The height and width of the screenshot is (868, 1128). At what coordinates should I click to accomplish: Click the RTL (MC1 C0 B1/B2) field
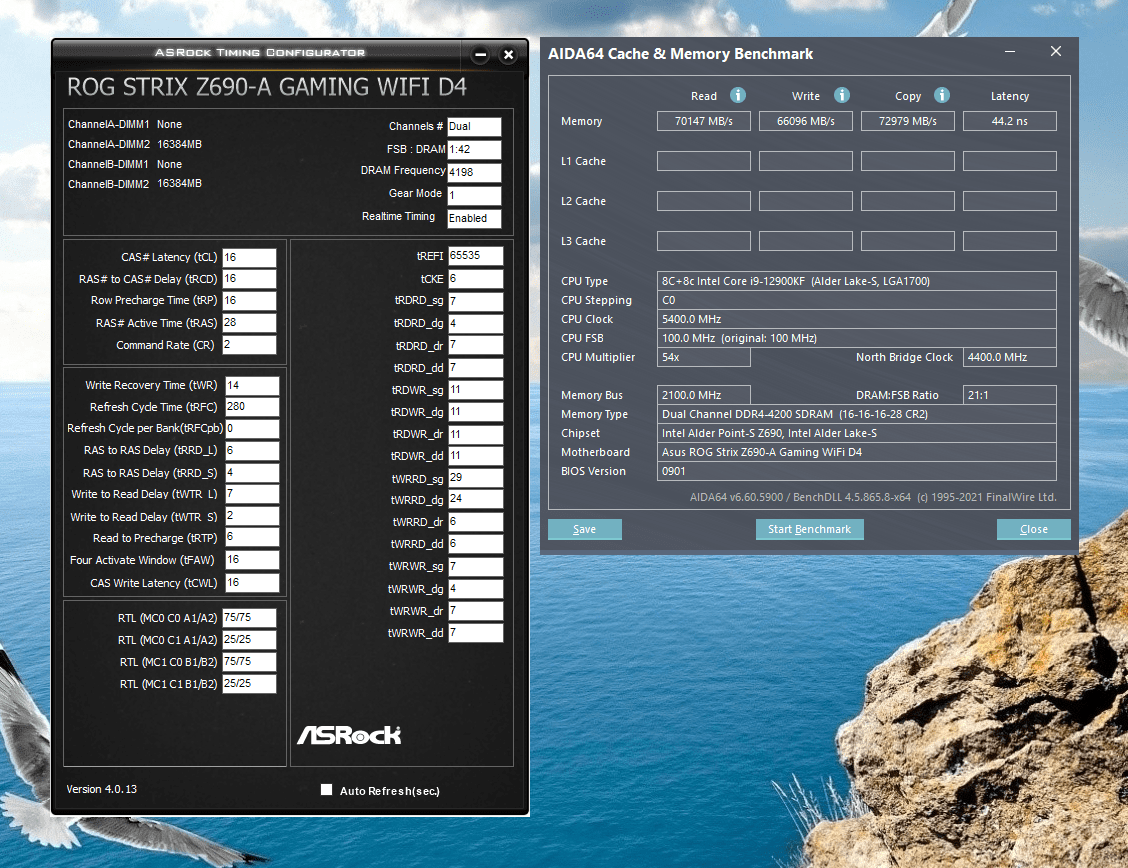tap(249, 662)
